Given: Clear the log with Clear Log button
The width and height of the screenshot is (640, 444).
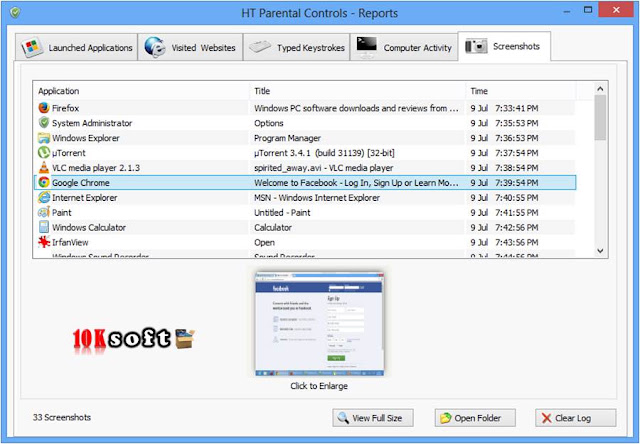Looking at the screenshot, I should coord(576,418).
